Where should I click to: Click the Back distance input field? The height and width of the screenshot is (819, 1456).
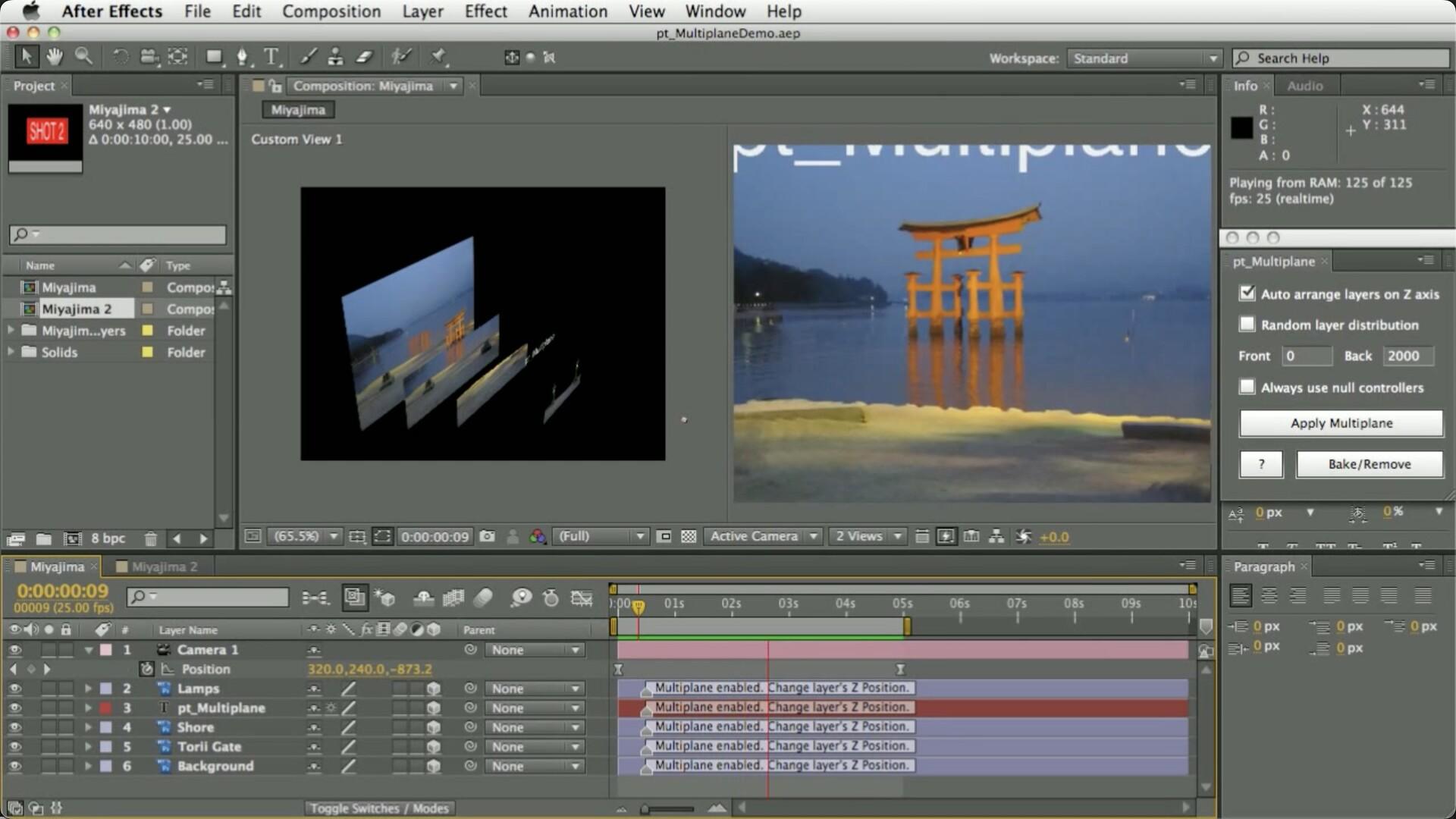coord(1407,356)
